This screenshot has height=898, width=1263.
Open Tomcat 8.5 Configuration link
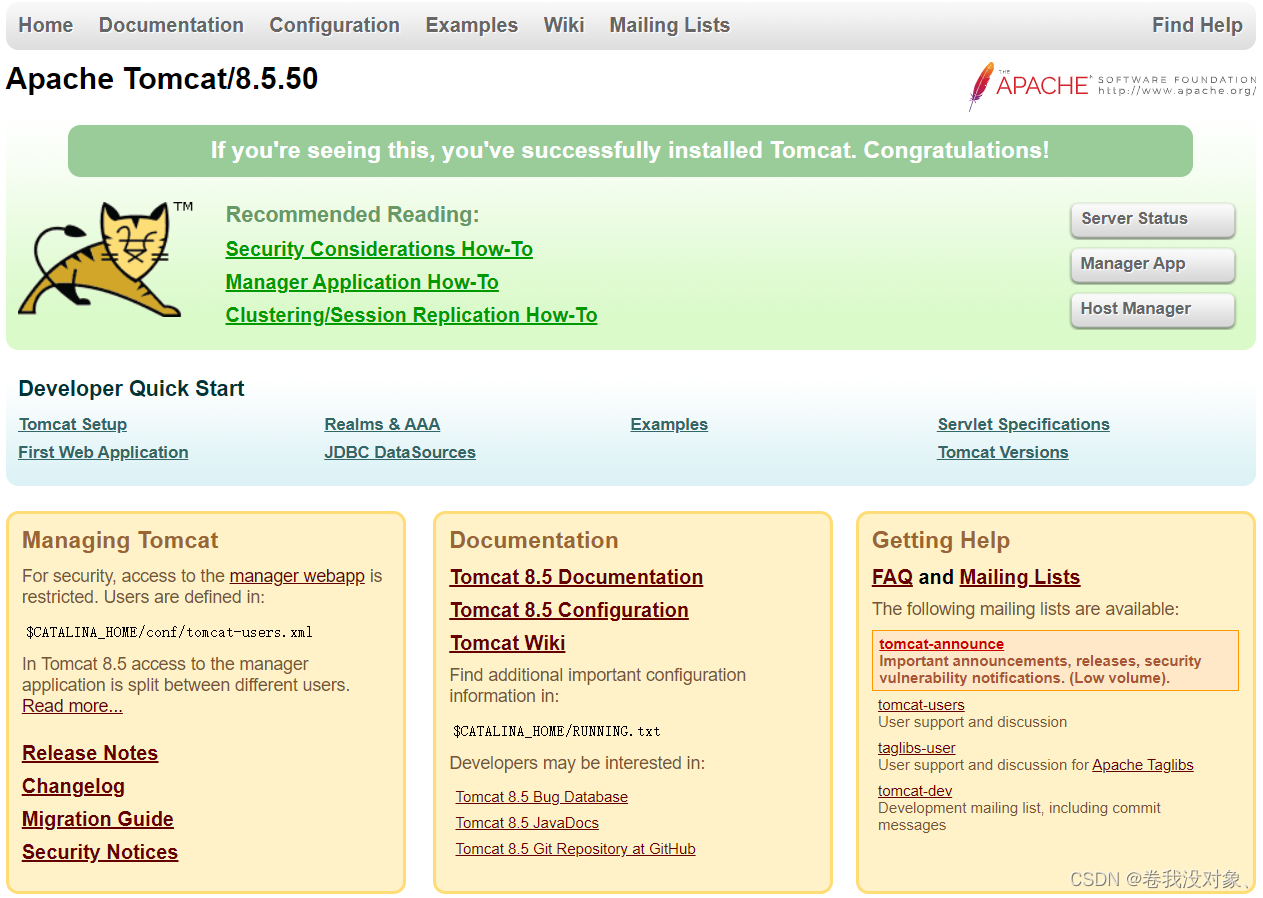[x=569, y=610]
